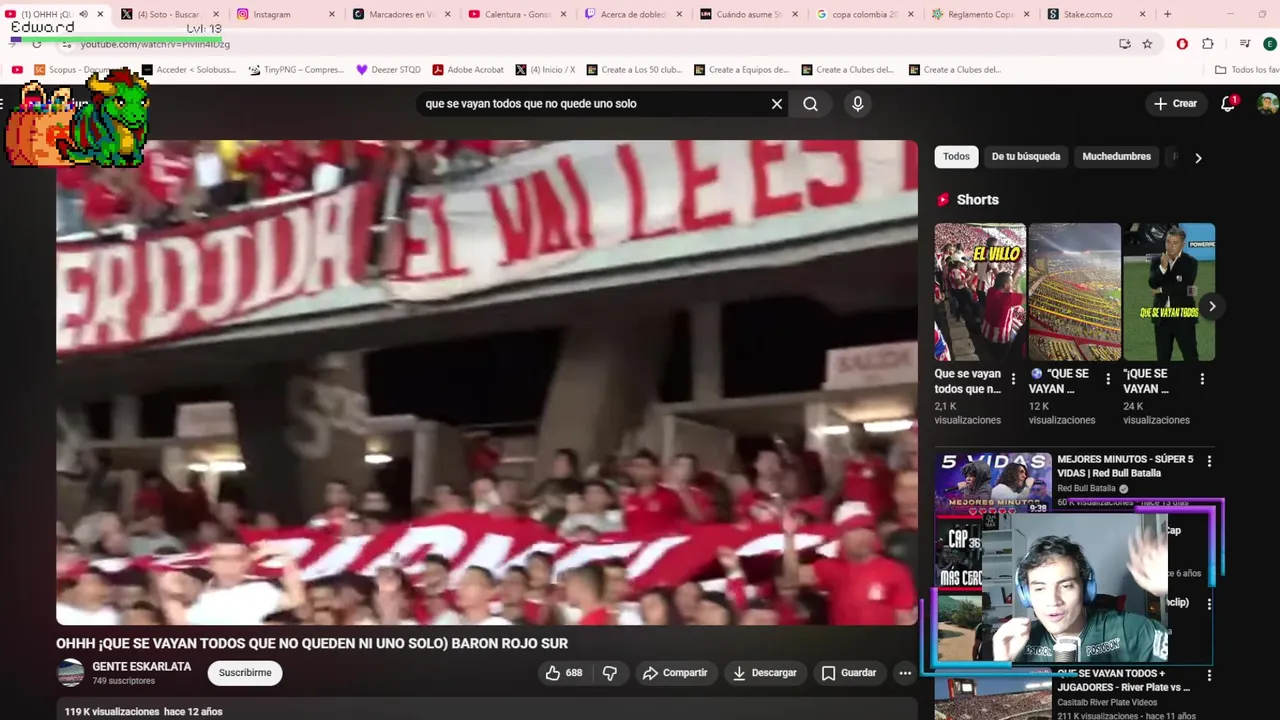Click the video player area
The image size is (1280, 720).
[x=487, y=383]
